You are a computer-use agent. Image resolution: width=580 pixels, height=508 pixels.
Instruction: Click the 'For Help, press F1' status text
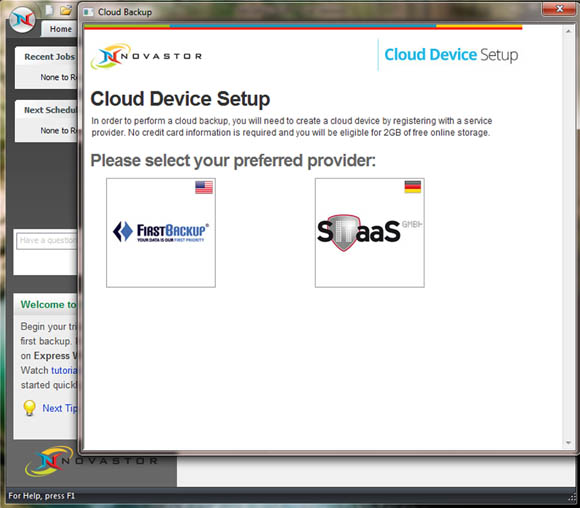click(x=41, y=496)
